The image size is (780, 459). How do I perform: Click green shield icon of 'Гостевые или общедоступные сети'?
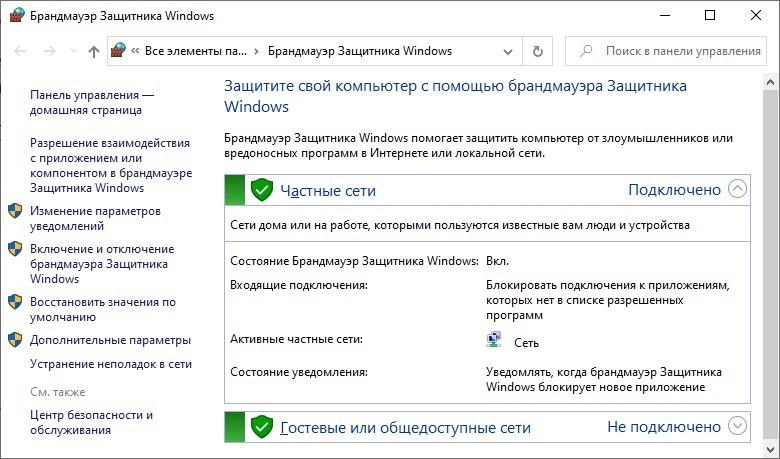point(262,427)
